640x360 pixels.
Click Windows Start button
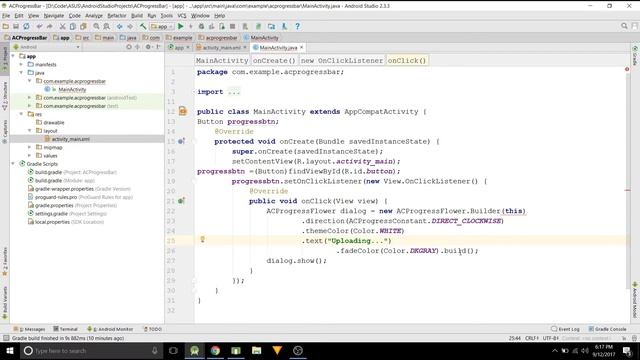[x=10, y=351]
